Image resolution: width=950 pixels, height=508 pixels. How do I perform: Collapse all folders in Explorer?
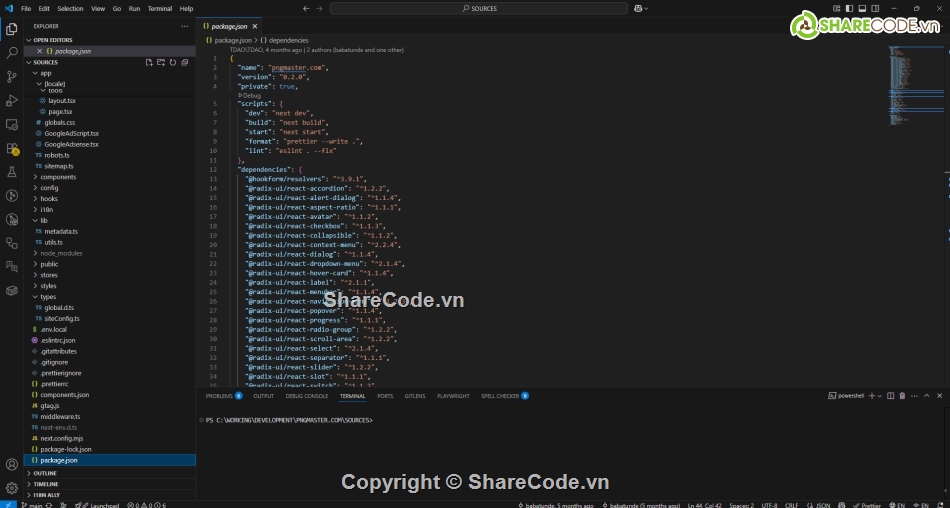(x=185, y=62)
